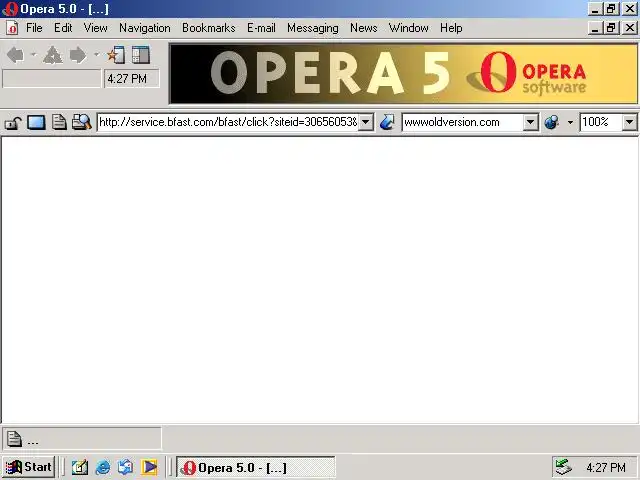Viewport: 640px width, 480px height.
Task: Click the Reload triangle icon
Action: (x=53, y=55)
